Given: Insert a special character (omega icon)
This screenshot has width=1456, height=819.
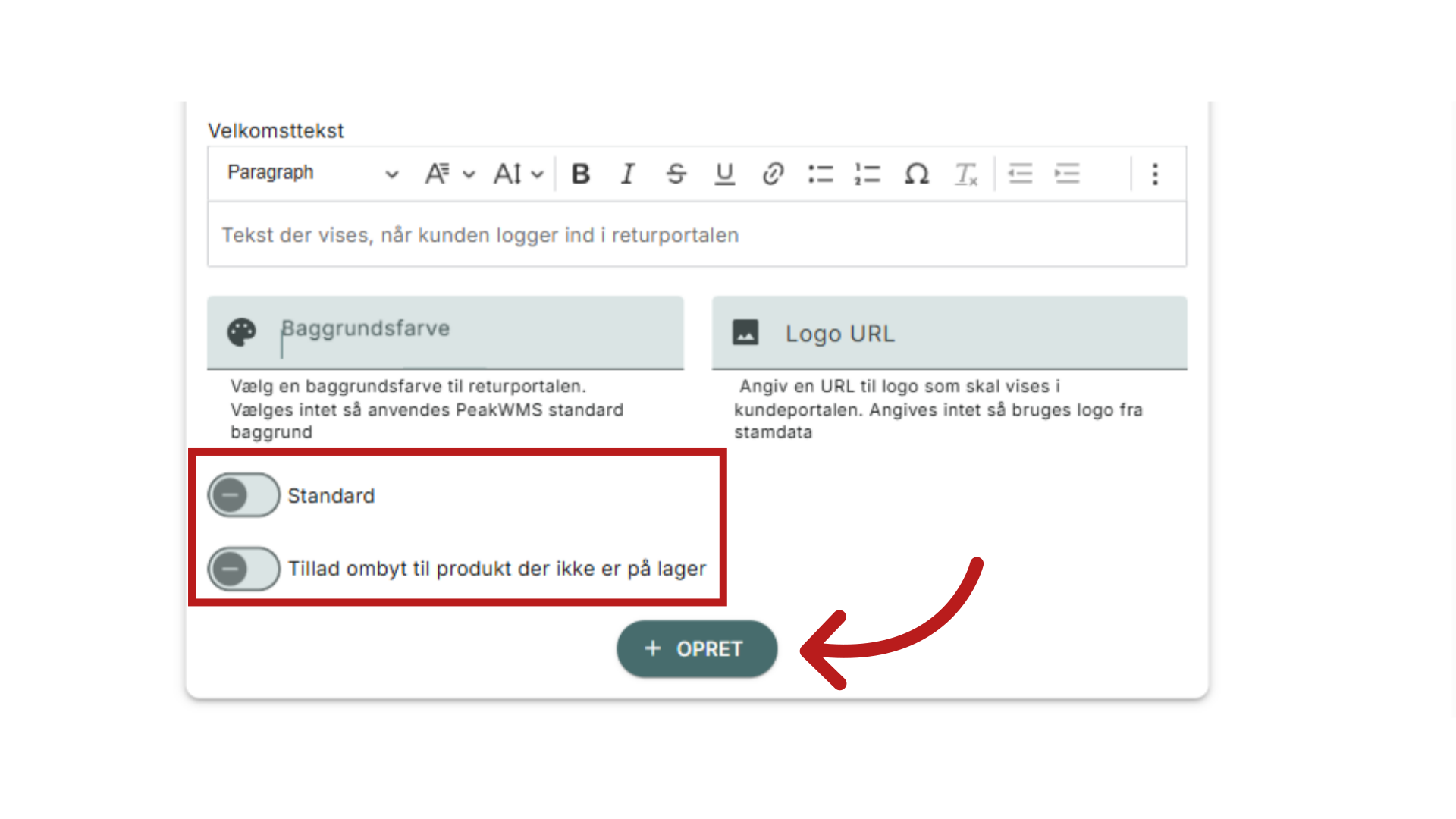Looking at the screenshot, I should 917,174.
